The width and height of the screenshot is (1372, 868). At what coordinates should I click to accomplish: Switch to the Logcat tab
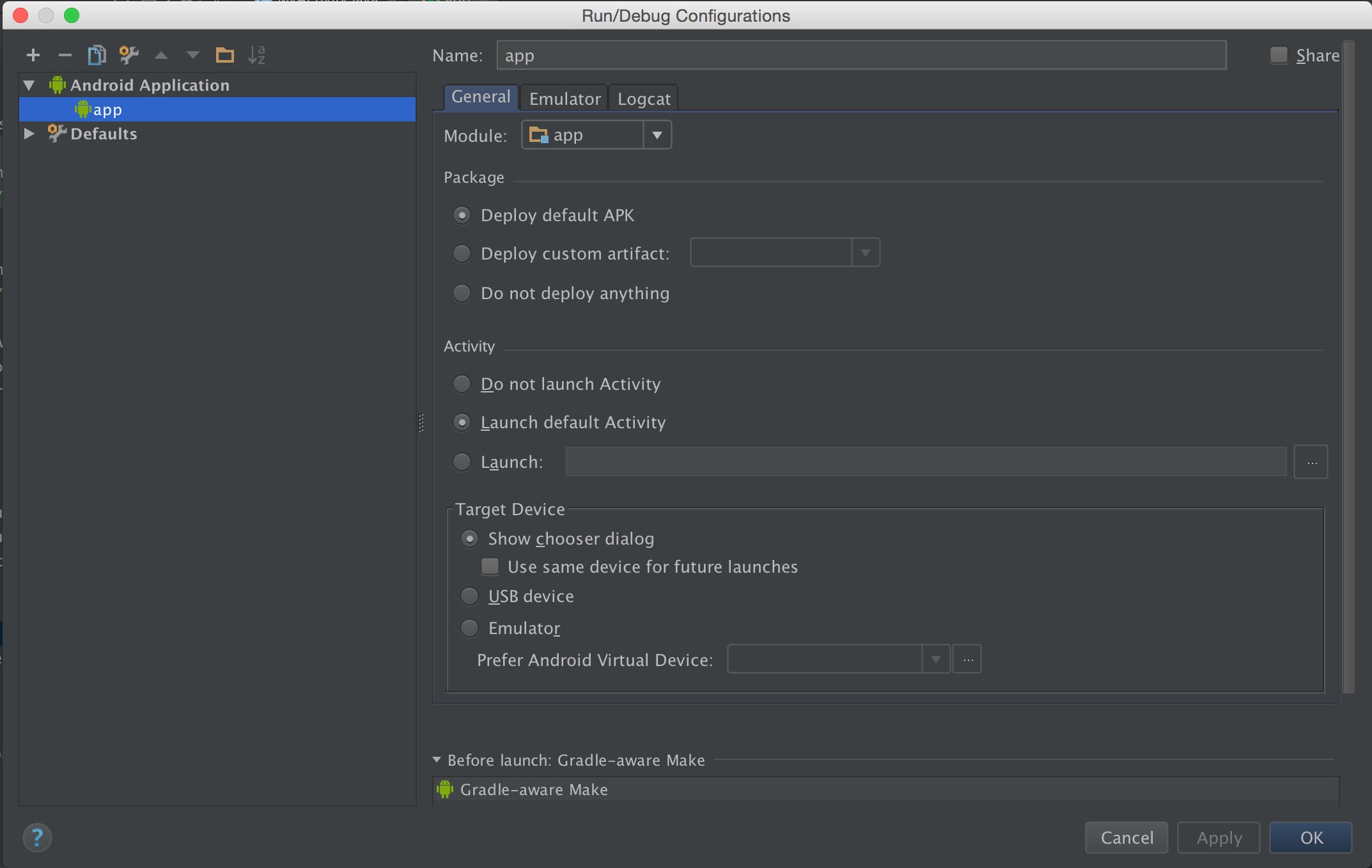point(644,98)
